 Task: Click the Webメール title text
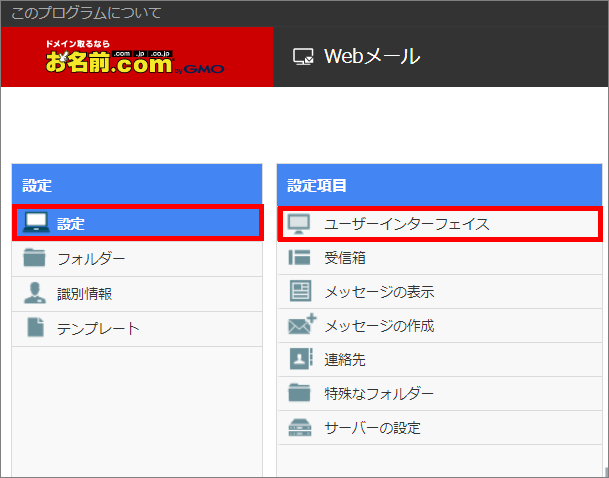pyautogui.click(x=372, y=57)
